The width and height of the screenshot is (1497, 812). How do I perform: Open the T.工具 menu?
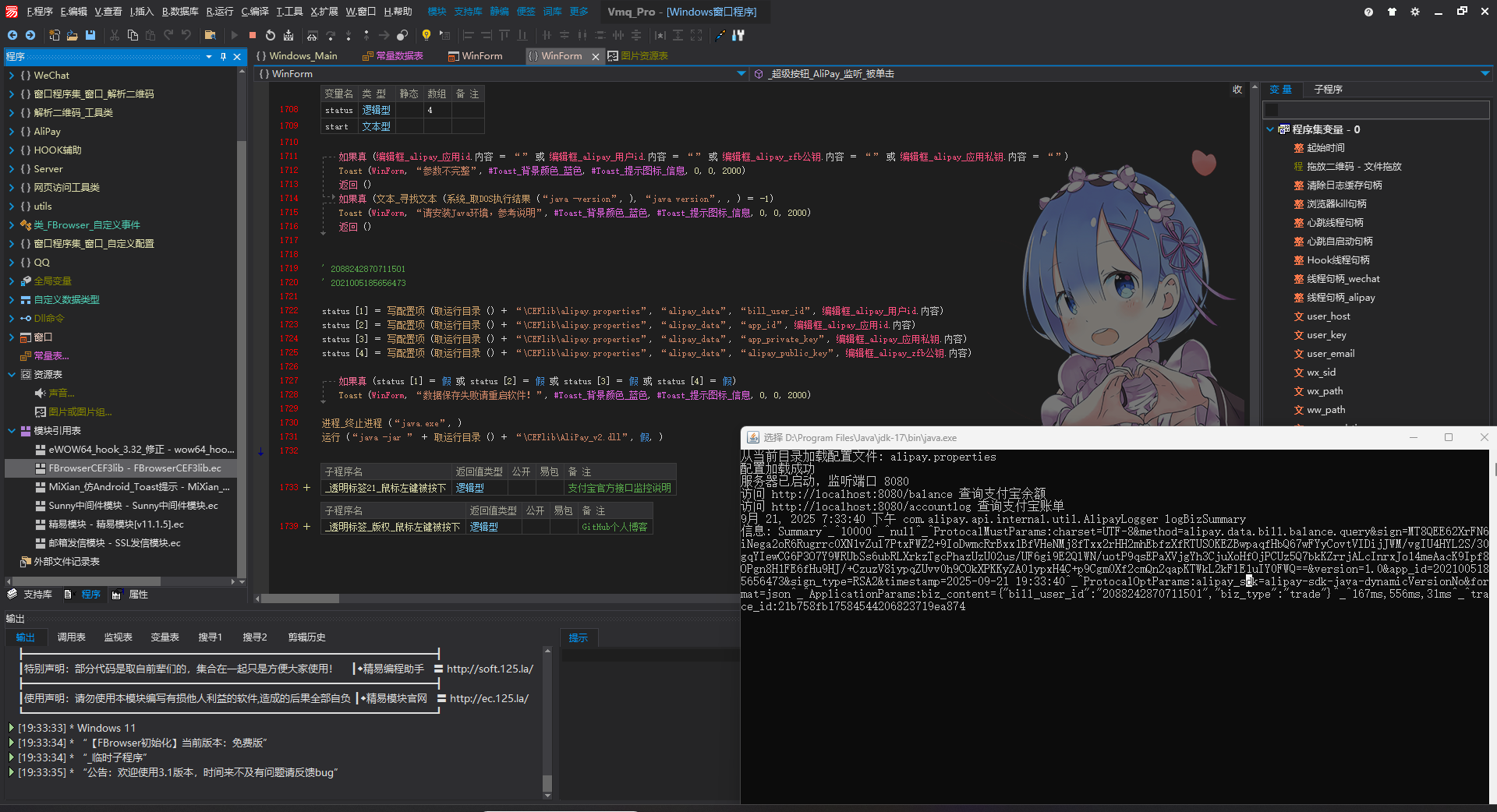click(x=289, y=12)
